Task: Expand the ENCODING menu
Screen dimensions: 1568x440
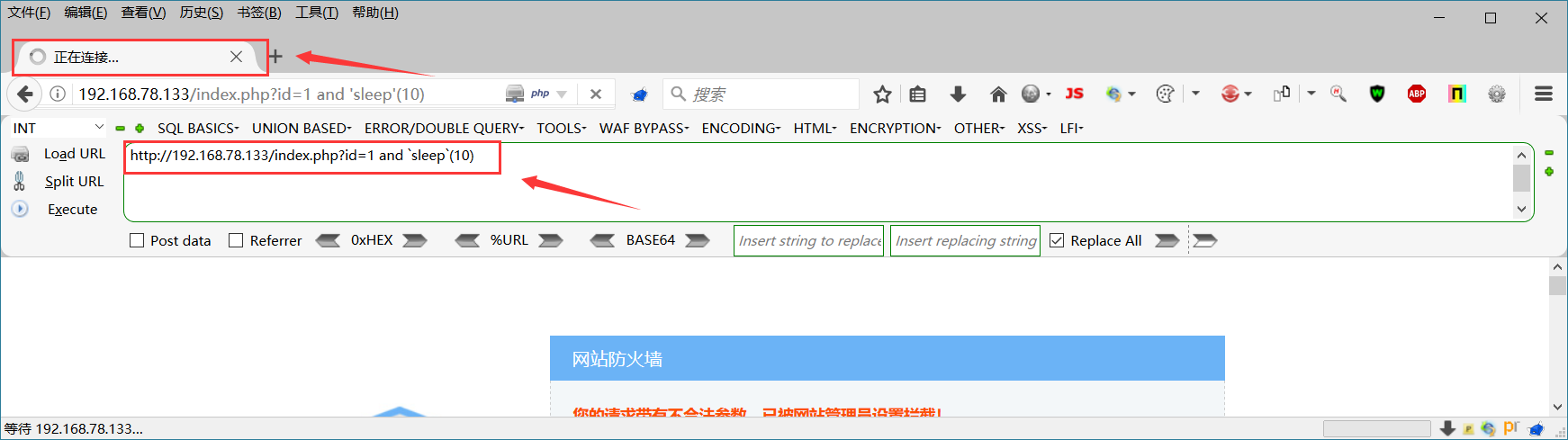Action: click(741, 128)
